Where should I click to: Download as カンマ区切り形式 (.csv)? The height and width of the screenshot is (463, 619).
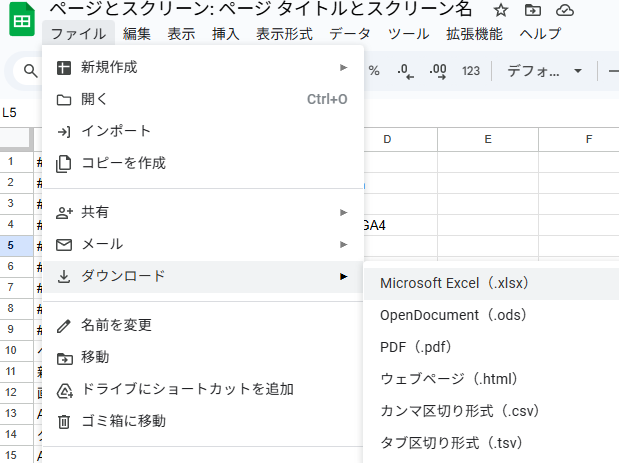tap(491, 411)
